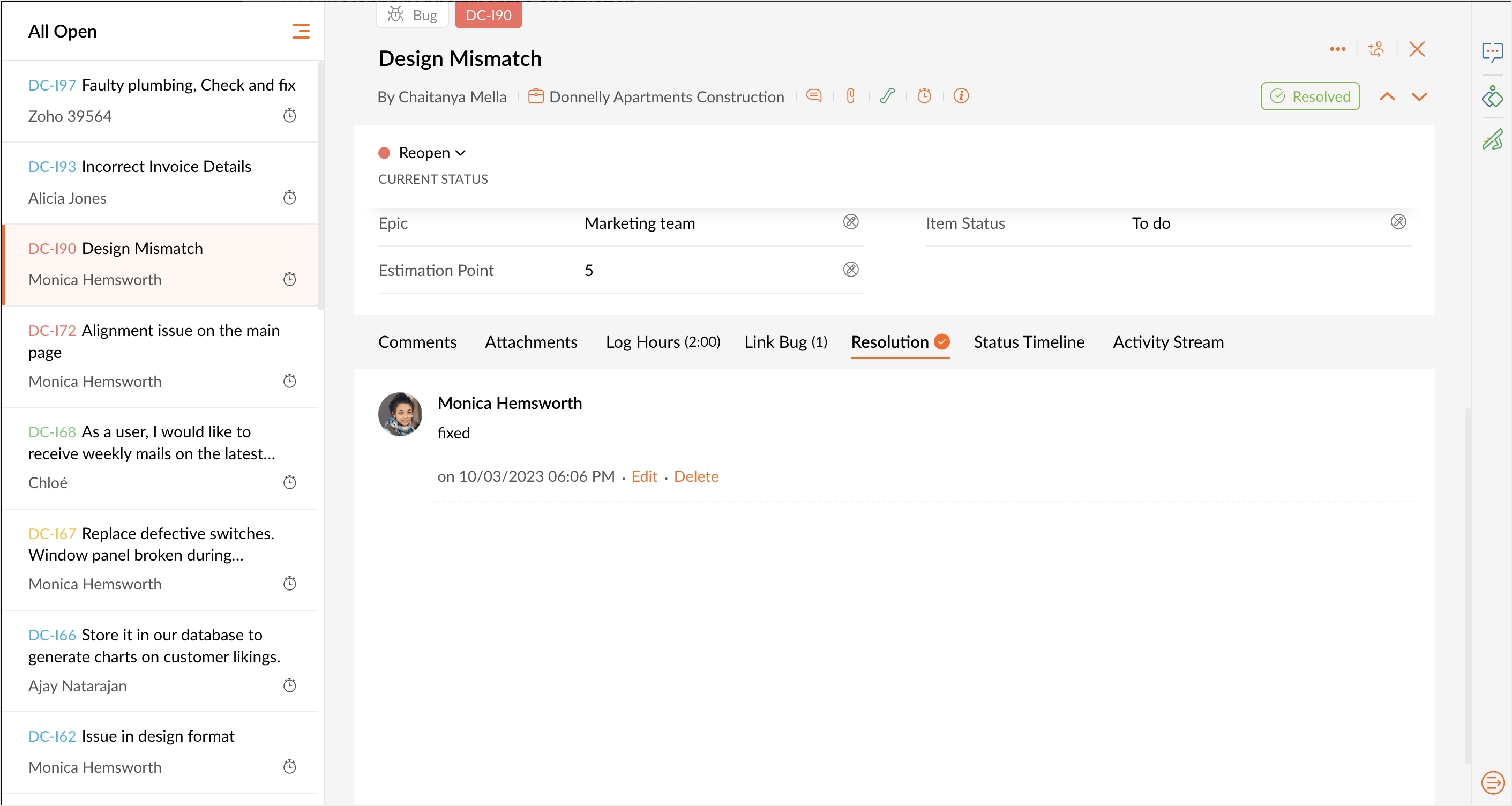Click the green pencil icon in right sidebar
This screenshot has width=1512, height=806.
click(x=1492, y=140)
